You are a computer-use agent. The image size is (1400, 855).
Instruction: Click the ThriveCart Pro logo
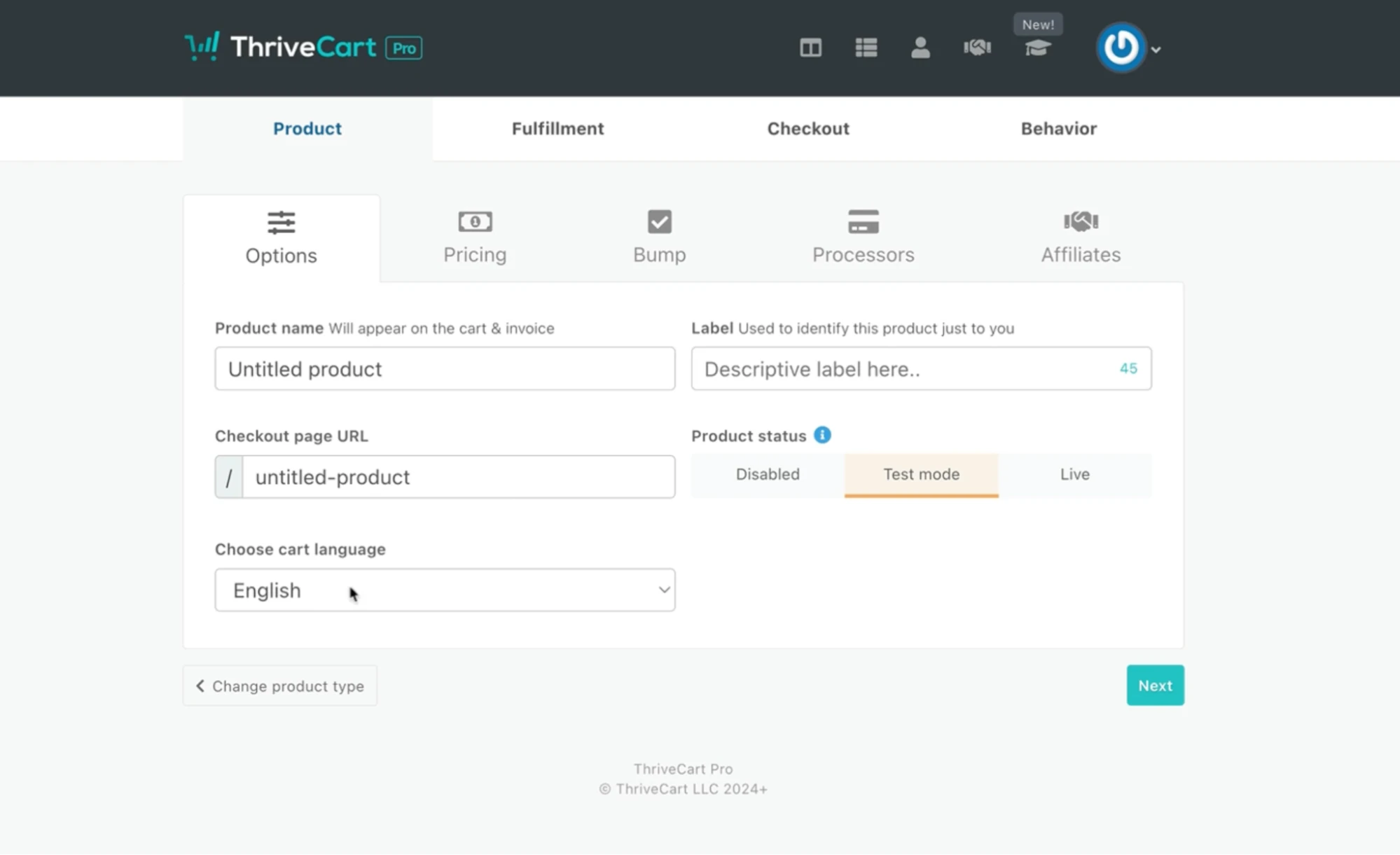(303, 47)
